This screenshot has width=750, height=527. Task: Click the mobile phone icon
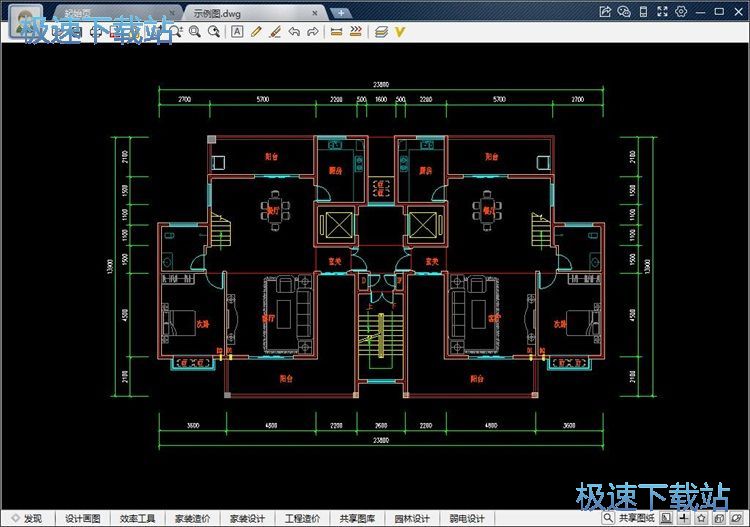[x=643, y=11]
